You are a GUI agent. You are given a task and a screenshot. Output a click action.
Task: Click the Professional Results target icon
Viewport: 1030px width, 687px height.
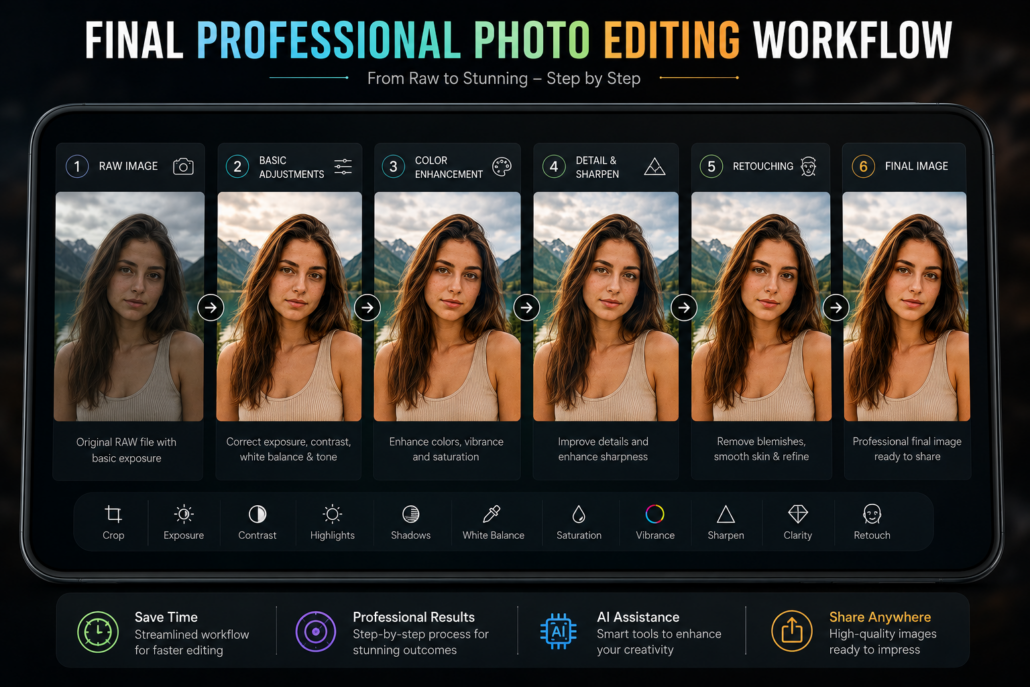pyautogui.click(x=316, y=632)
